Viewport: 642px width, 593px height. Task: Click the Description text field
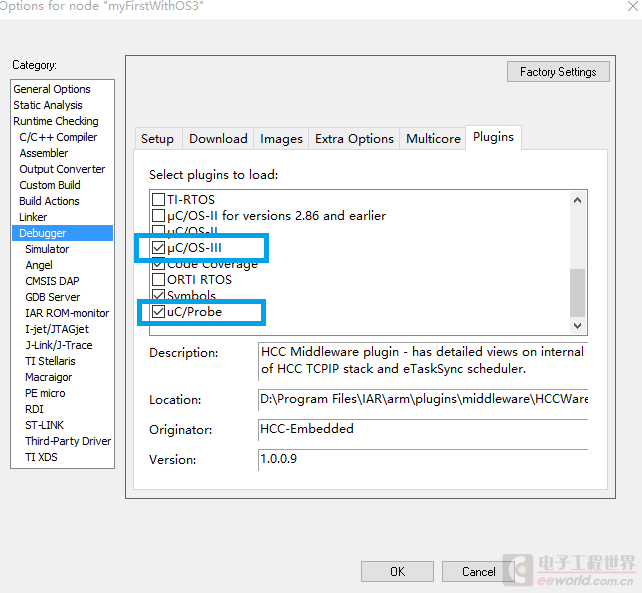click(423, 360)
